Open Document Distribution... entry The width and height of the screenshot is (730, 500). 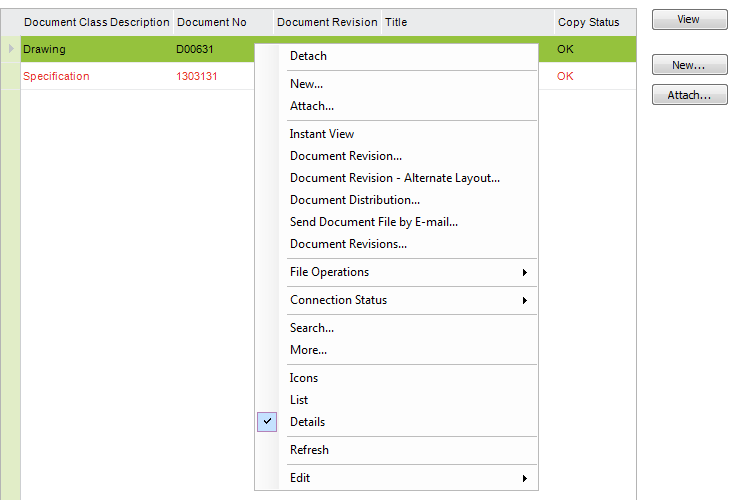coord(354,200)
